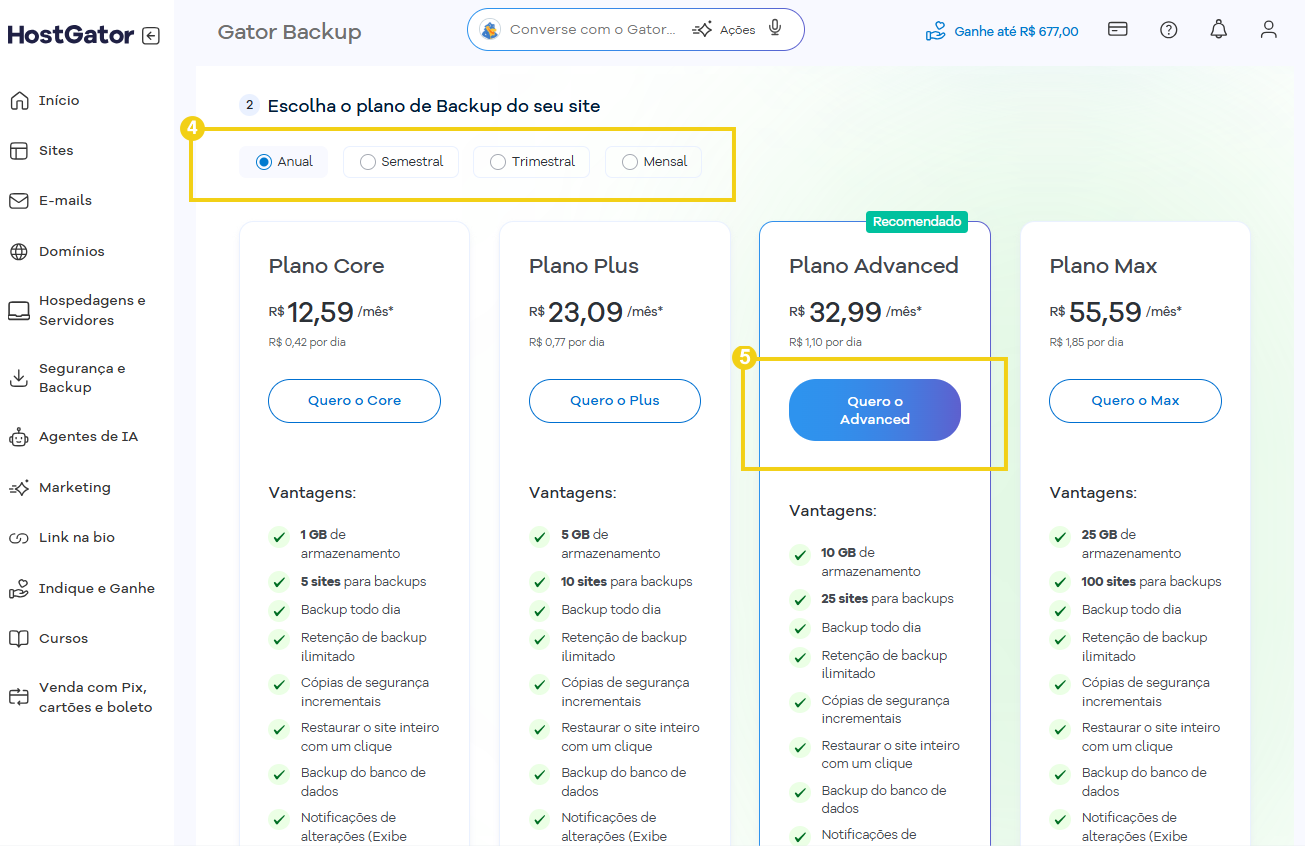Click the Recomendado badge
Screen dimensions: 1305x846
click(x=917, y=222)
